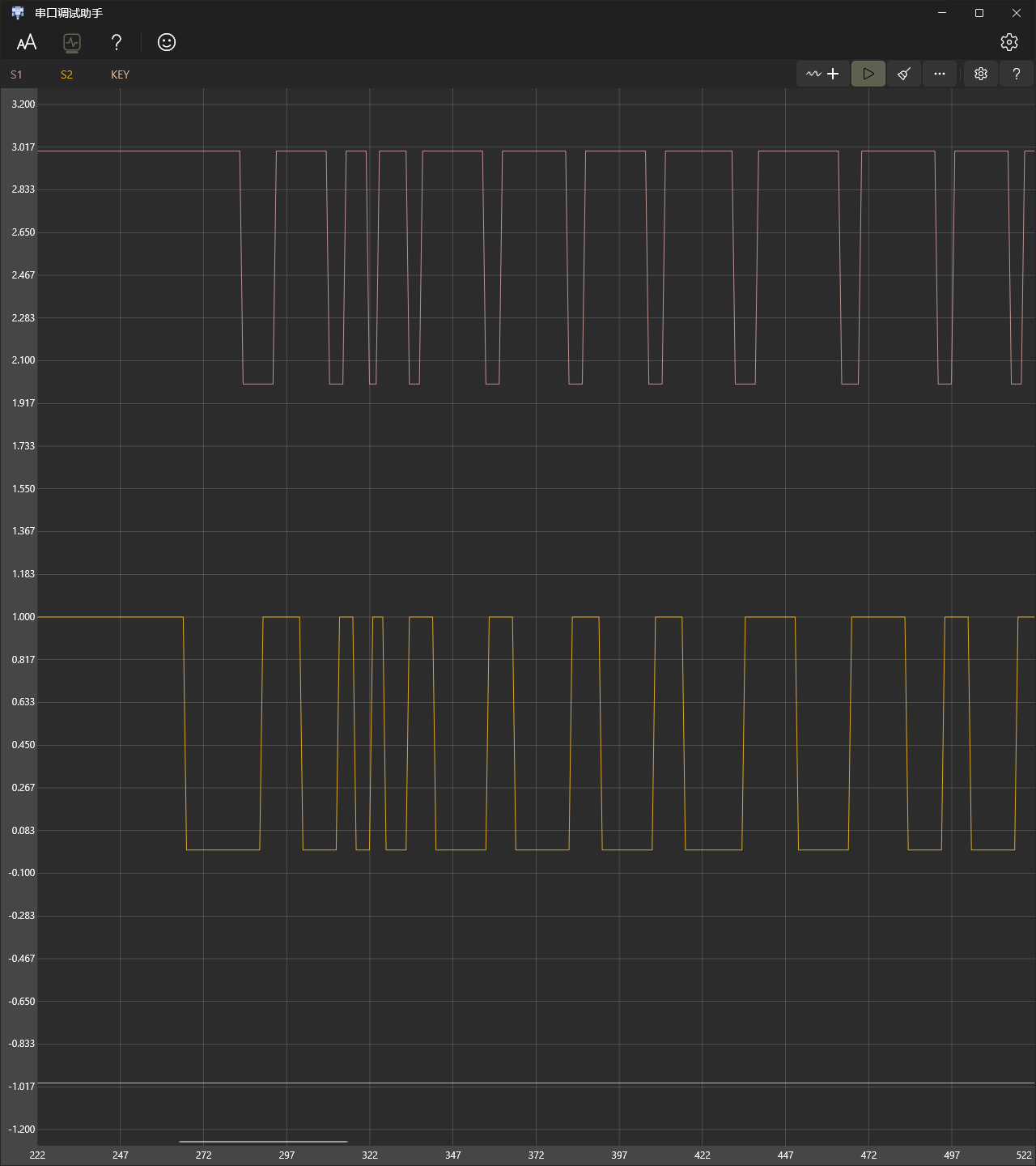Start plotting with the play button
Screen dimensions: 1036x1166
click(868, 74)
